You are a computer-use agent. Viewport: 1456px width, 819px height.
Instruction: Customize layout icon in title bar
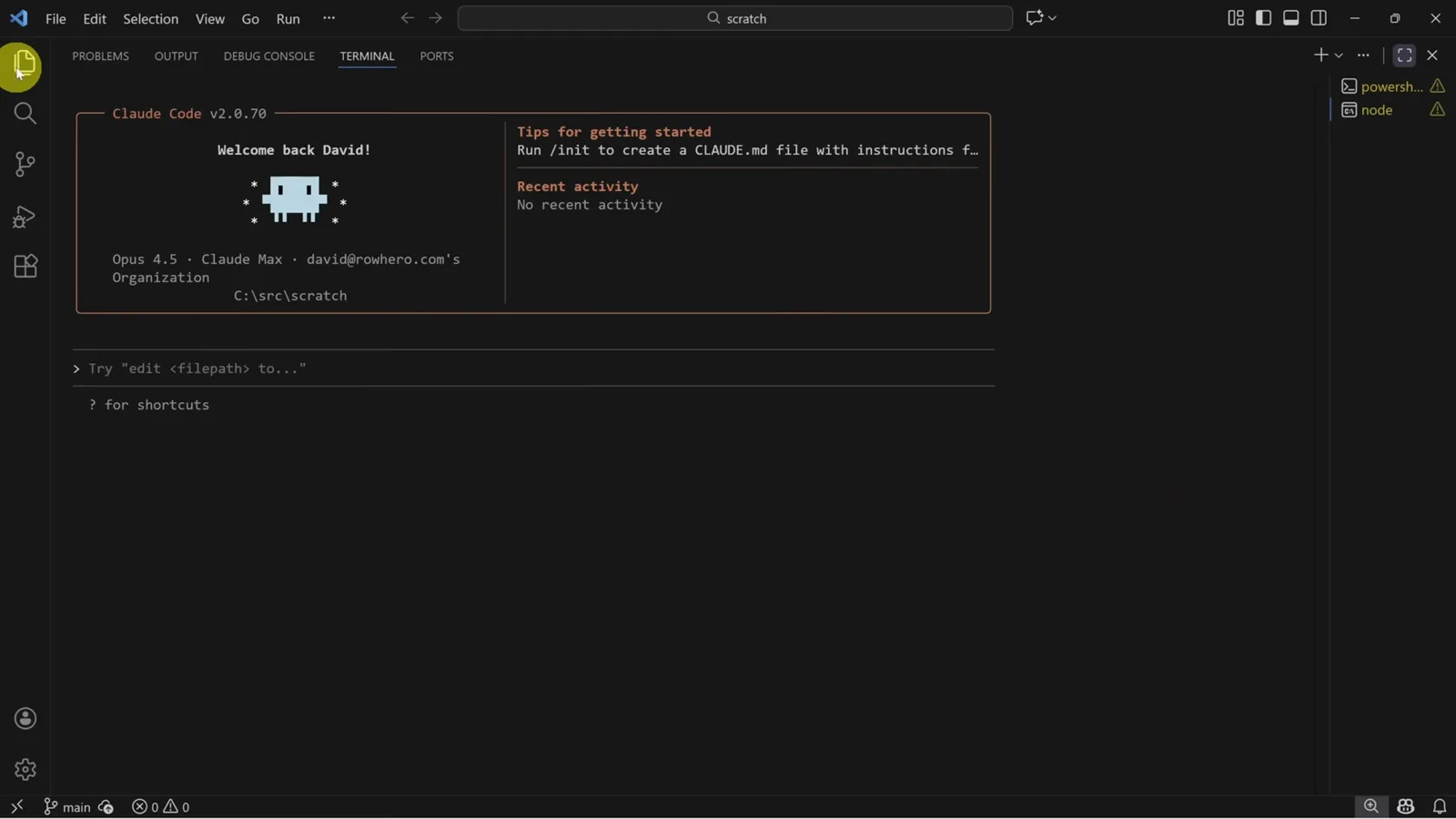[1236, 18]
